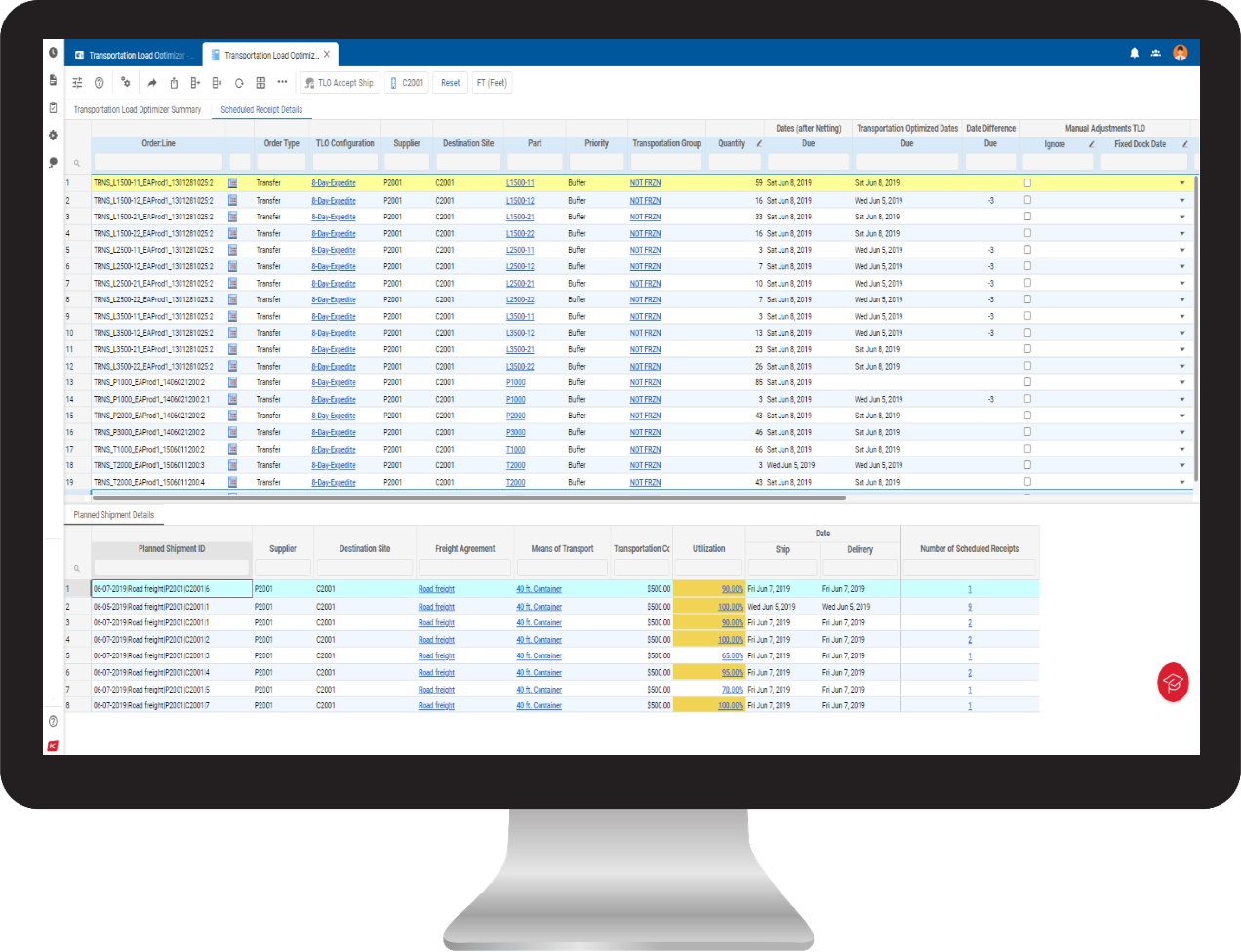Check Ignore on the TRNS_P1000 row
This screenshot has height=952, width=1241.
click(1025, 382)
